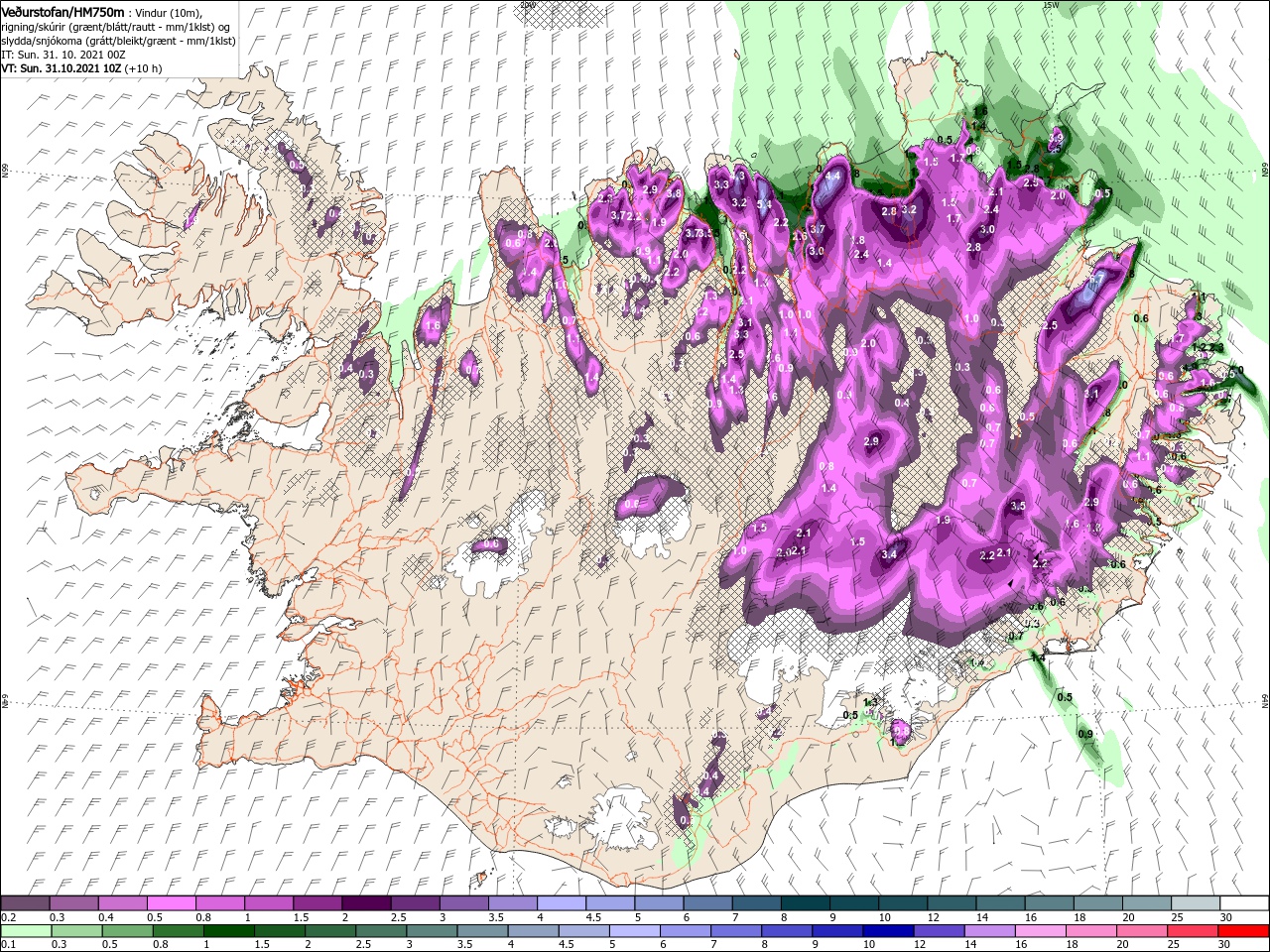Pick upper legend pale gray swatch at 25
Viewport: 1270px width, 952px height.
tap(1195, 903)
